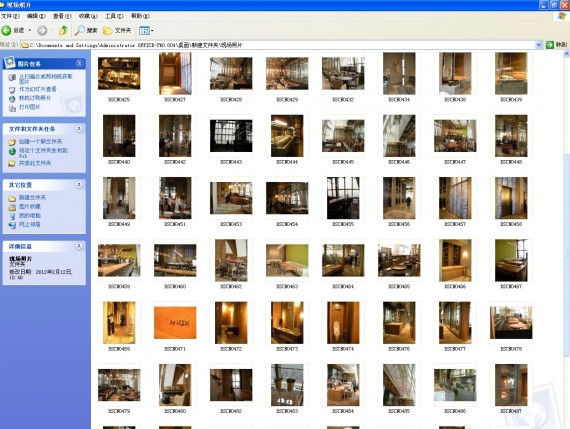Image resolution: width=570 pixels, height=429 pixels.
Task: Click 打印图片 print link
Action: [29, 107]
